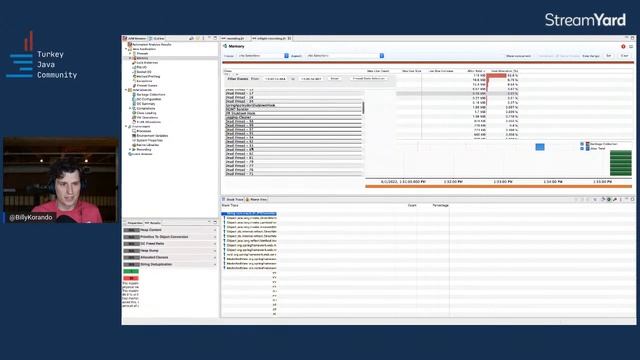Maximize the Results panel with its top-right icon
640x360 pixels.
(215, 222)
